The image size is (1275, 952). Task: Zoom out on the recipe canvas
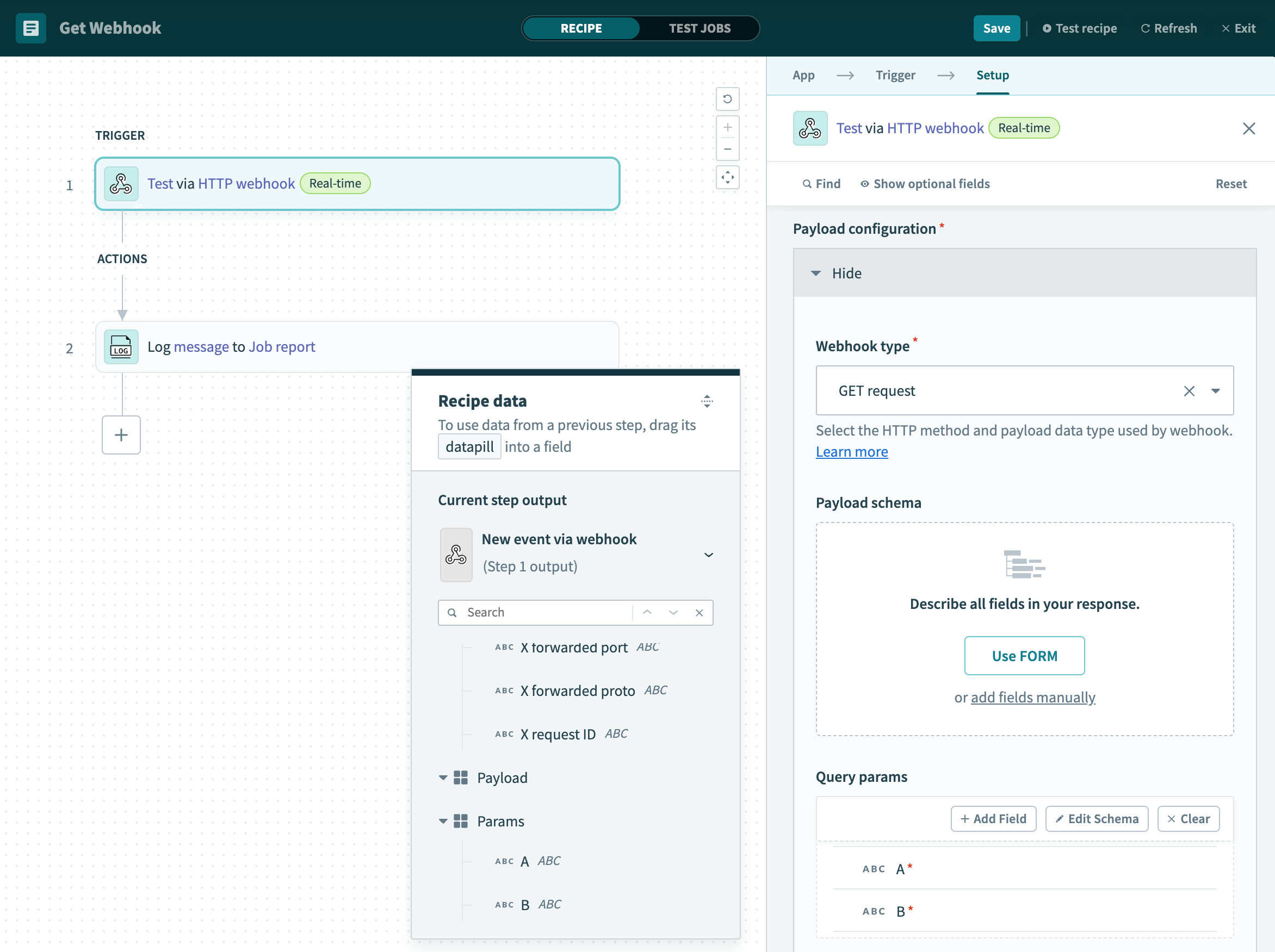pos(727,150)
